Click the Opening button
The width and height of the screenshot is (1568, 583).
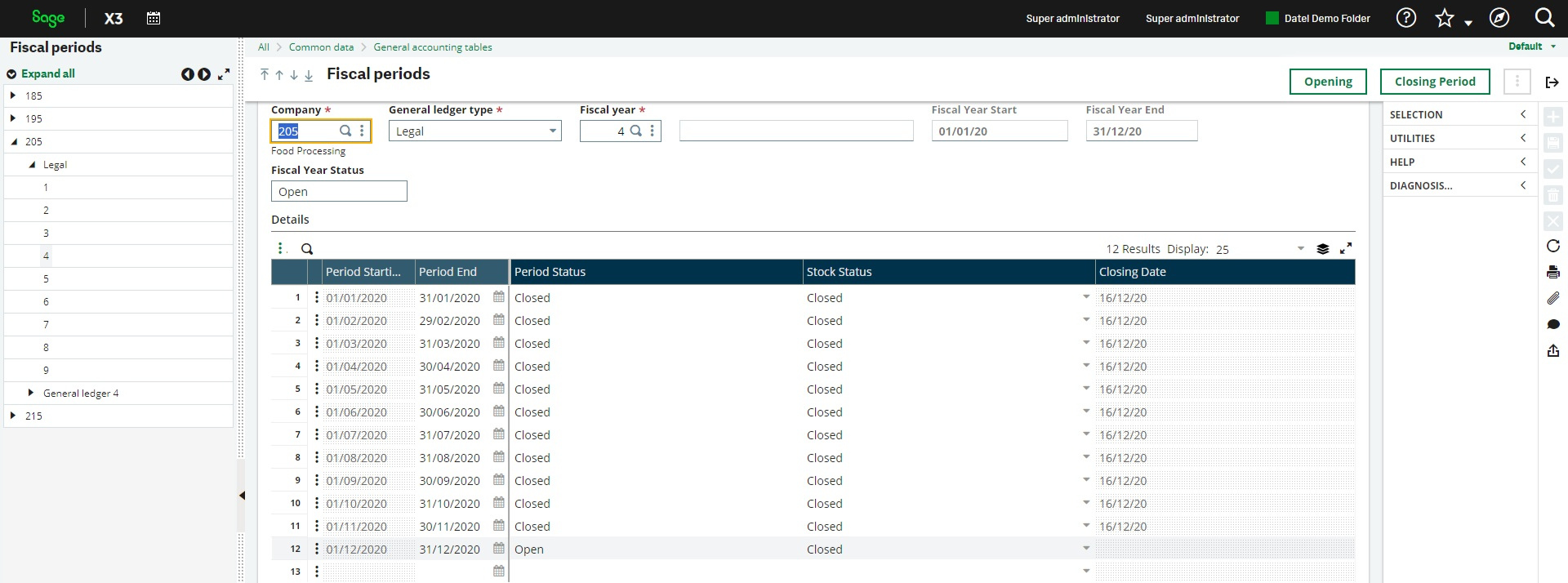click(x=1328, y=82)
